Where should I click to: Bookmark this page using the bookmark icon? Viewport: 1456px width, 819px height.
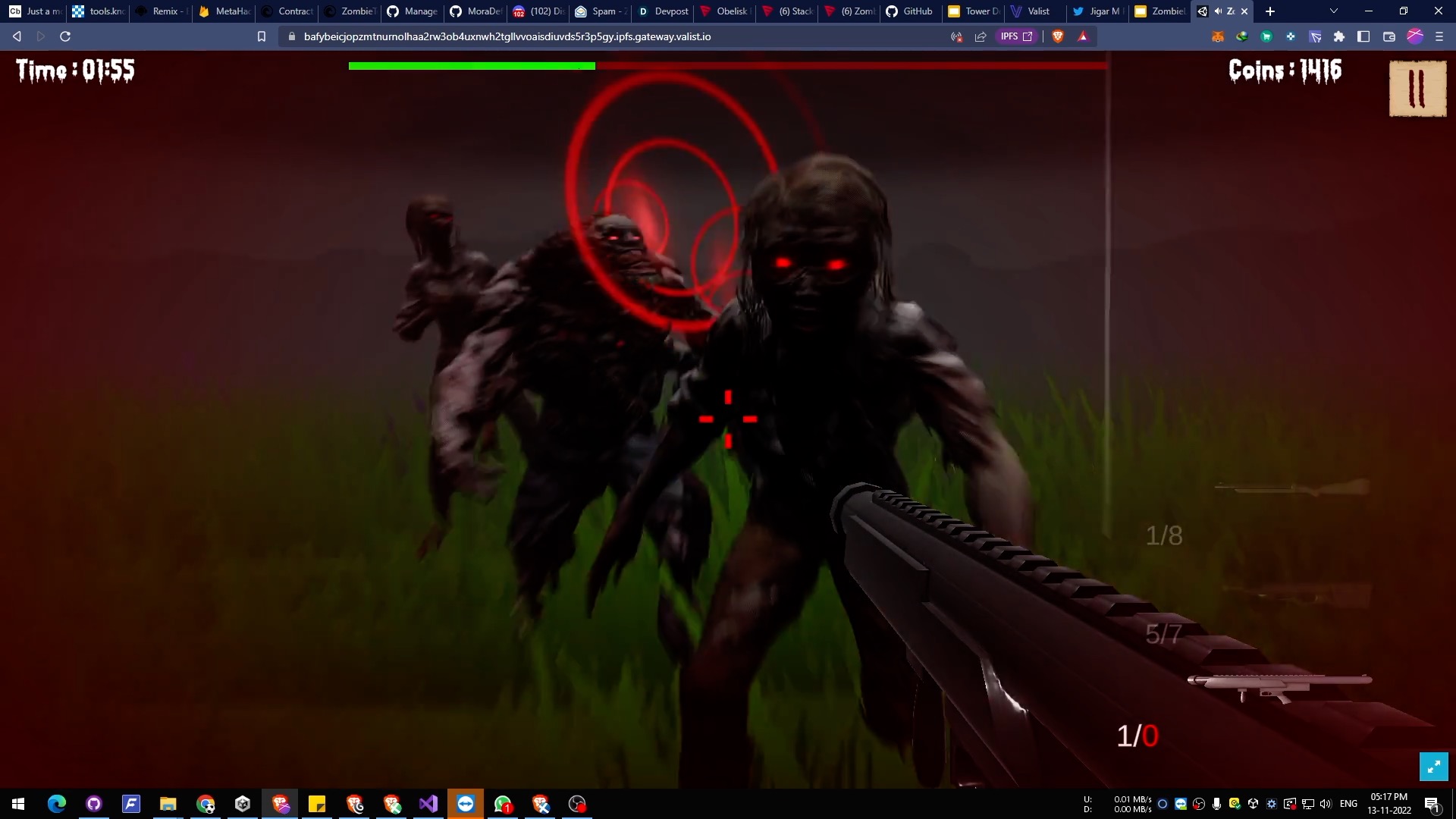click(262, 36)
